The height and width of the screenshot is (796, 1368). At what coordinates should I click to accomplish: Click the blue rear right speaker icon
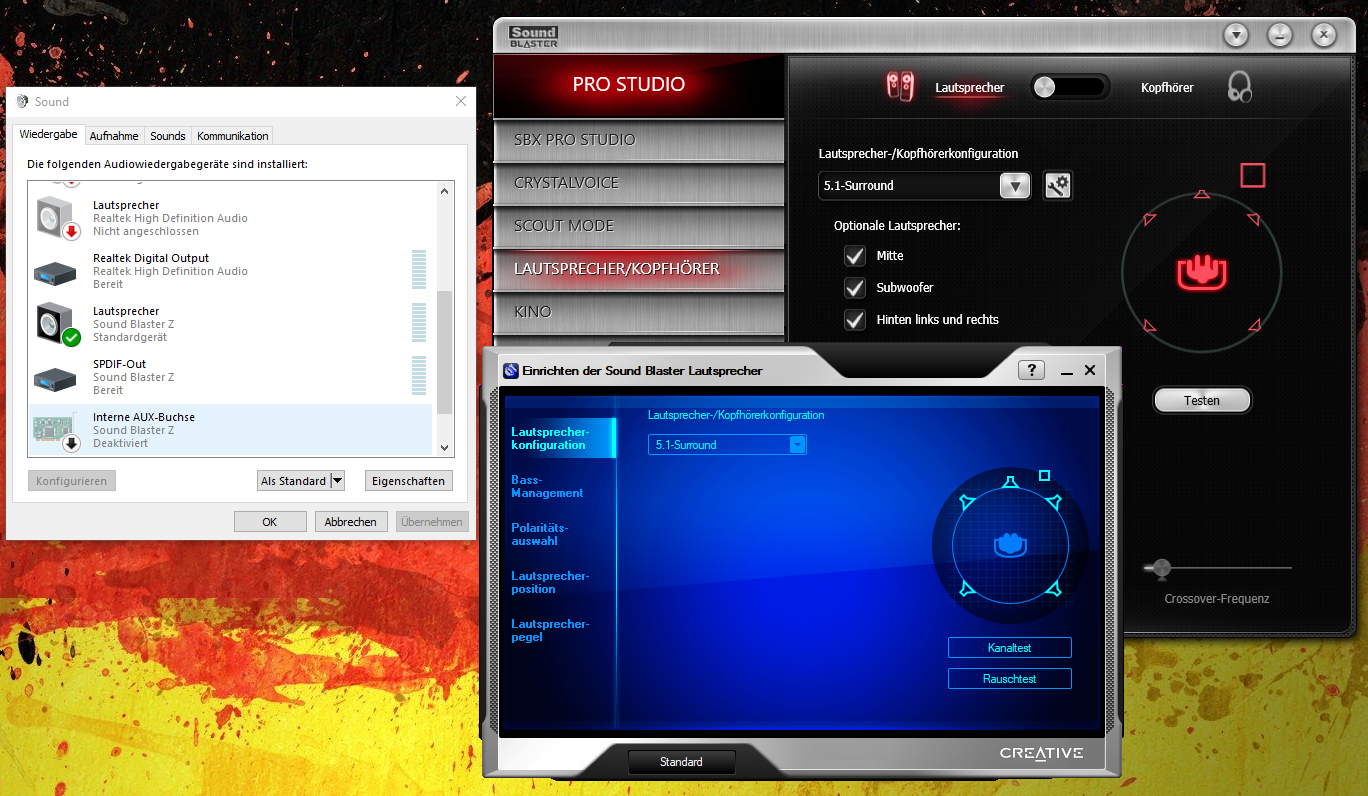coord(1054,589)
